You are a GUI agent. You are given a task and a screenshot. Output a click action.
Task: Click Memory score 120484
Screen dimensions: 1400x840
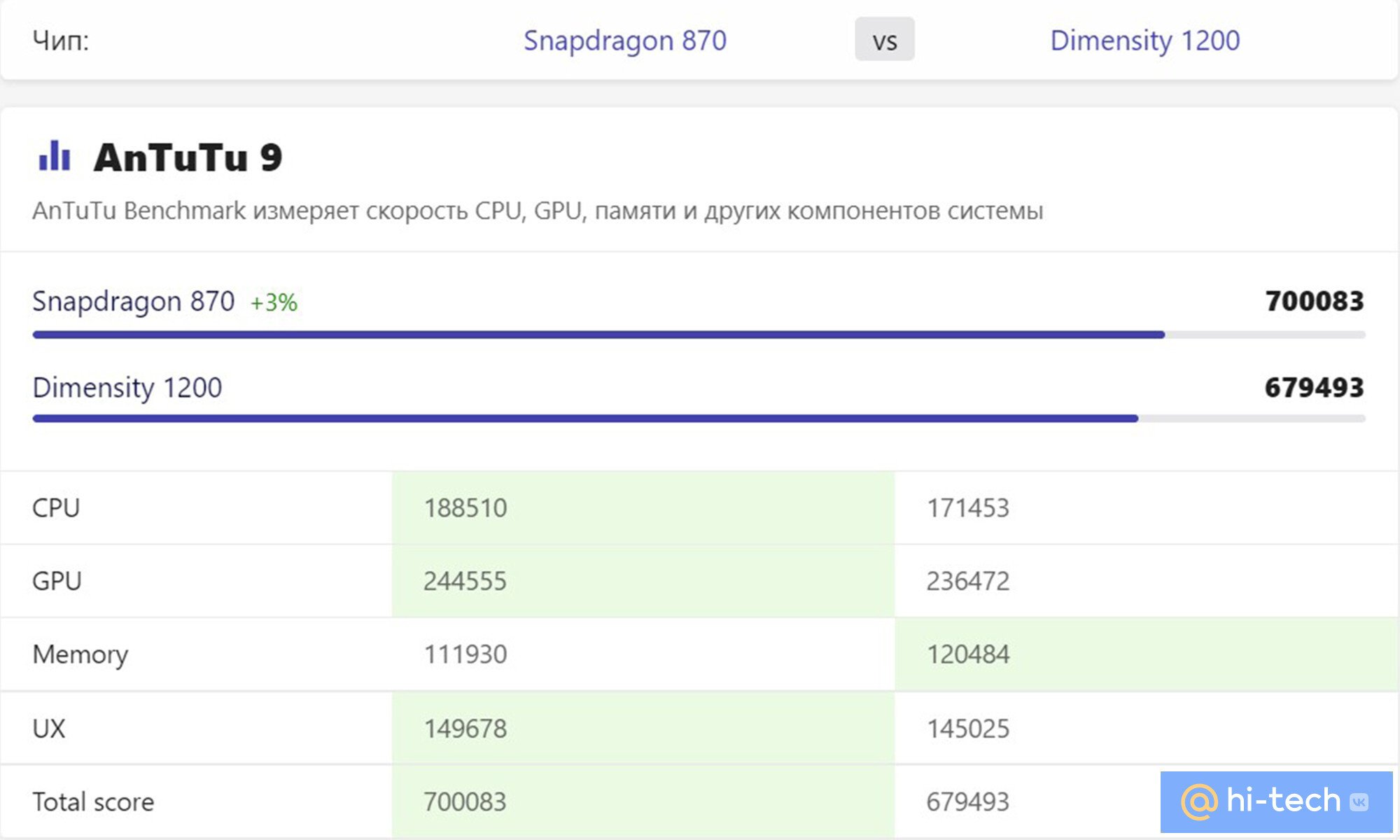pos(968,654)
